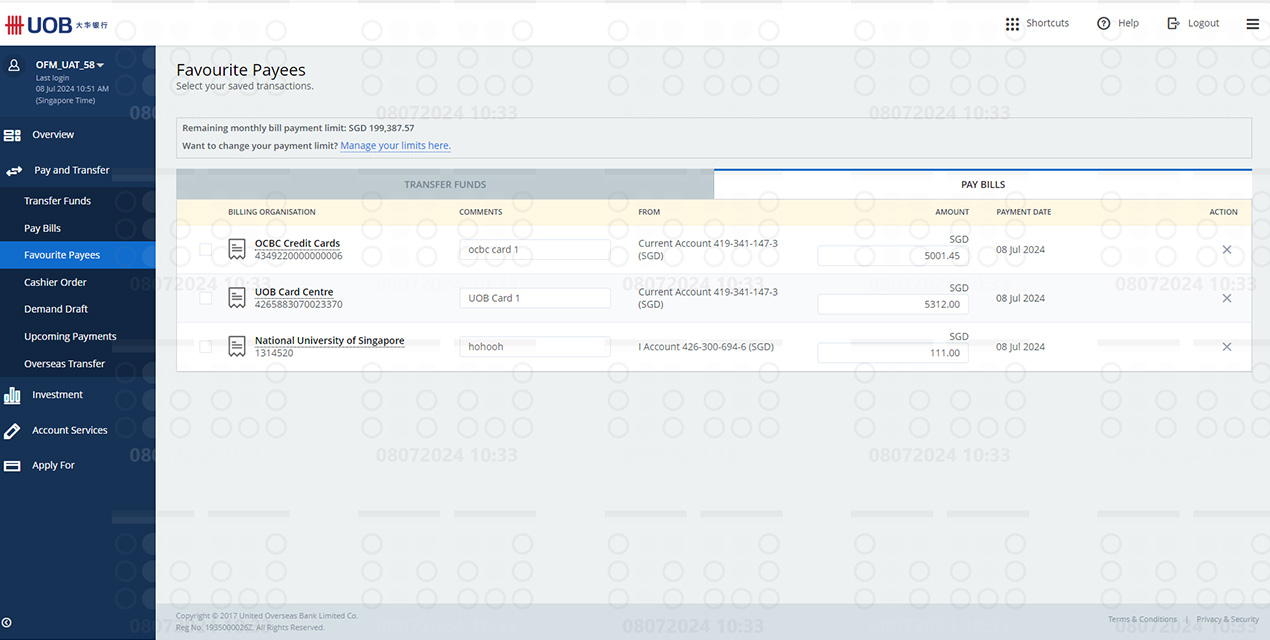This screenshot has height=640, width=1270.
Task: Open the UOB Card Centre payee link
Action: (x=294, y=293)
